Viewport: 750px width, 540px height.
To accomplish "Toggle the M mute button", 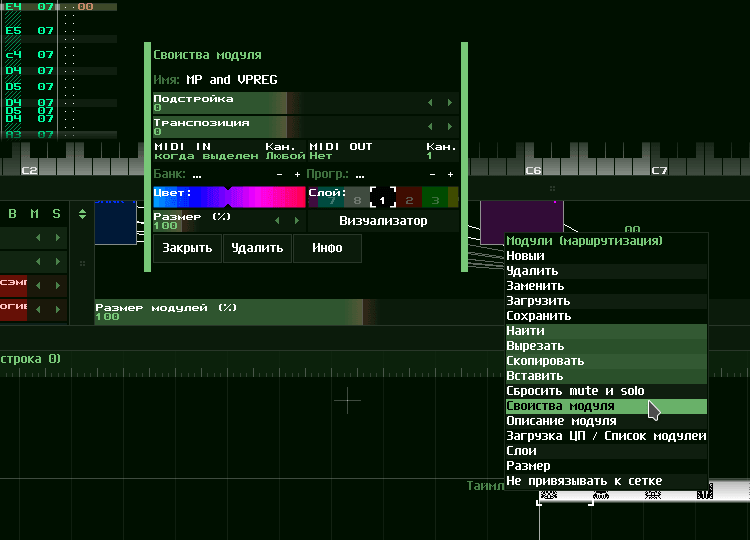I will coord(34,214).
